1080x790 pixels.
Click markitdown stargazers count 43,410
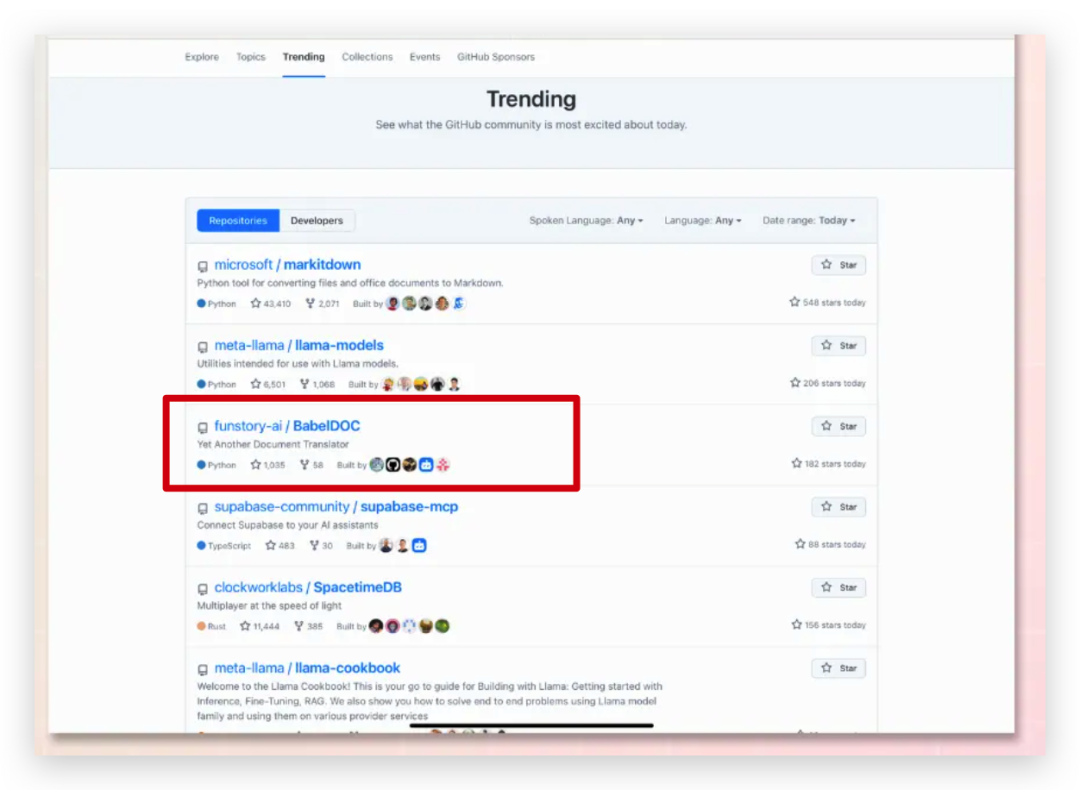coord(271,304)
